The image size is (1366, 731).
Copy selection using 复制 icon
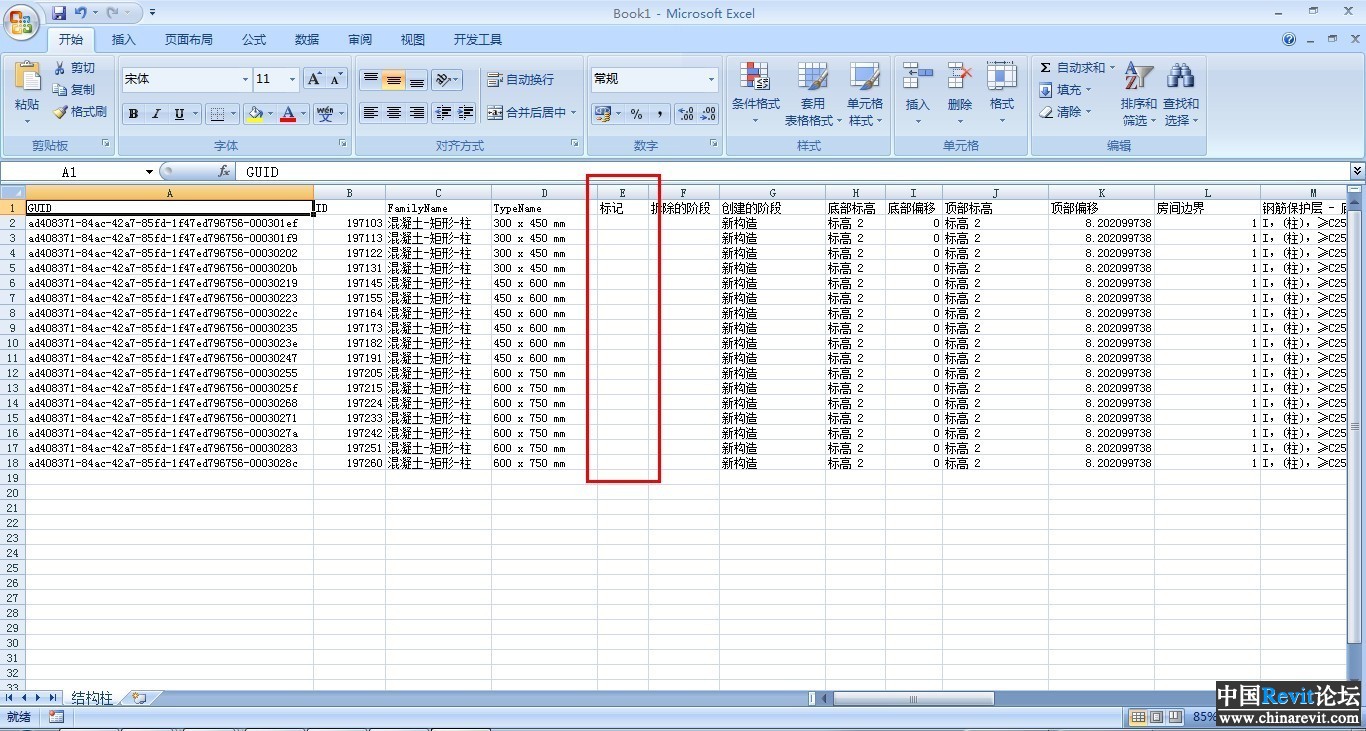[75, 90]
